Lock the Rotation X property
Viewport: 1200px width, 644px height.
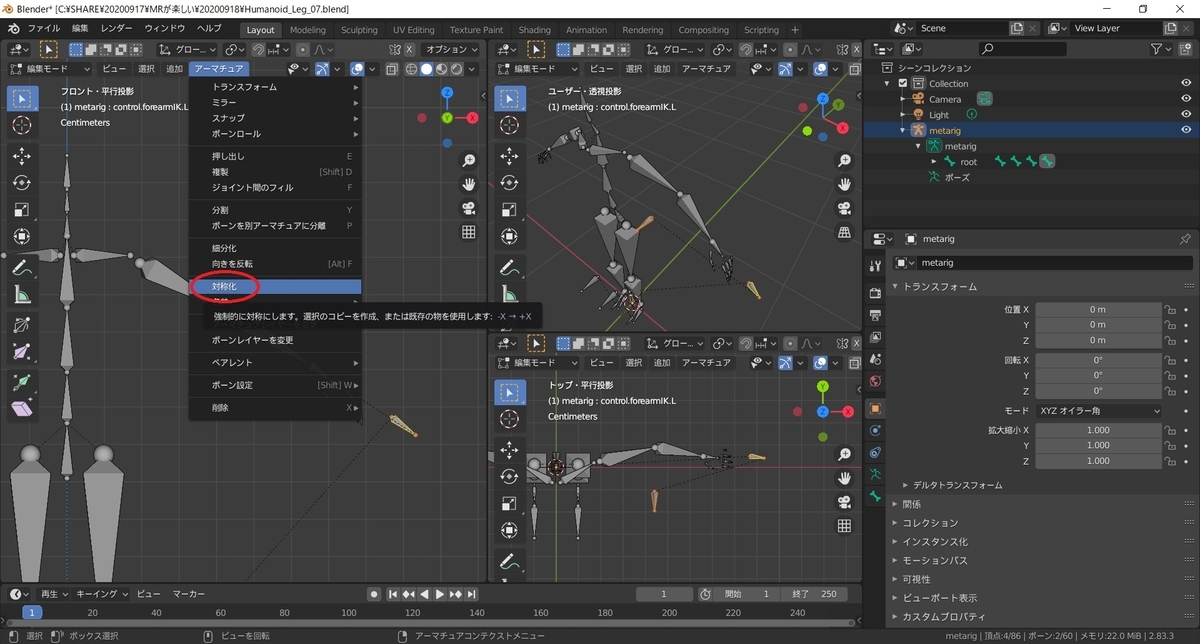[1169, 359]
